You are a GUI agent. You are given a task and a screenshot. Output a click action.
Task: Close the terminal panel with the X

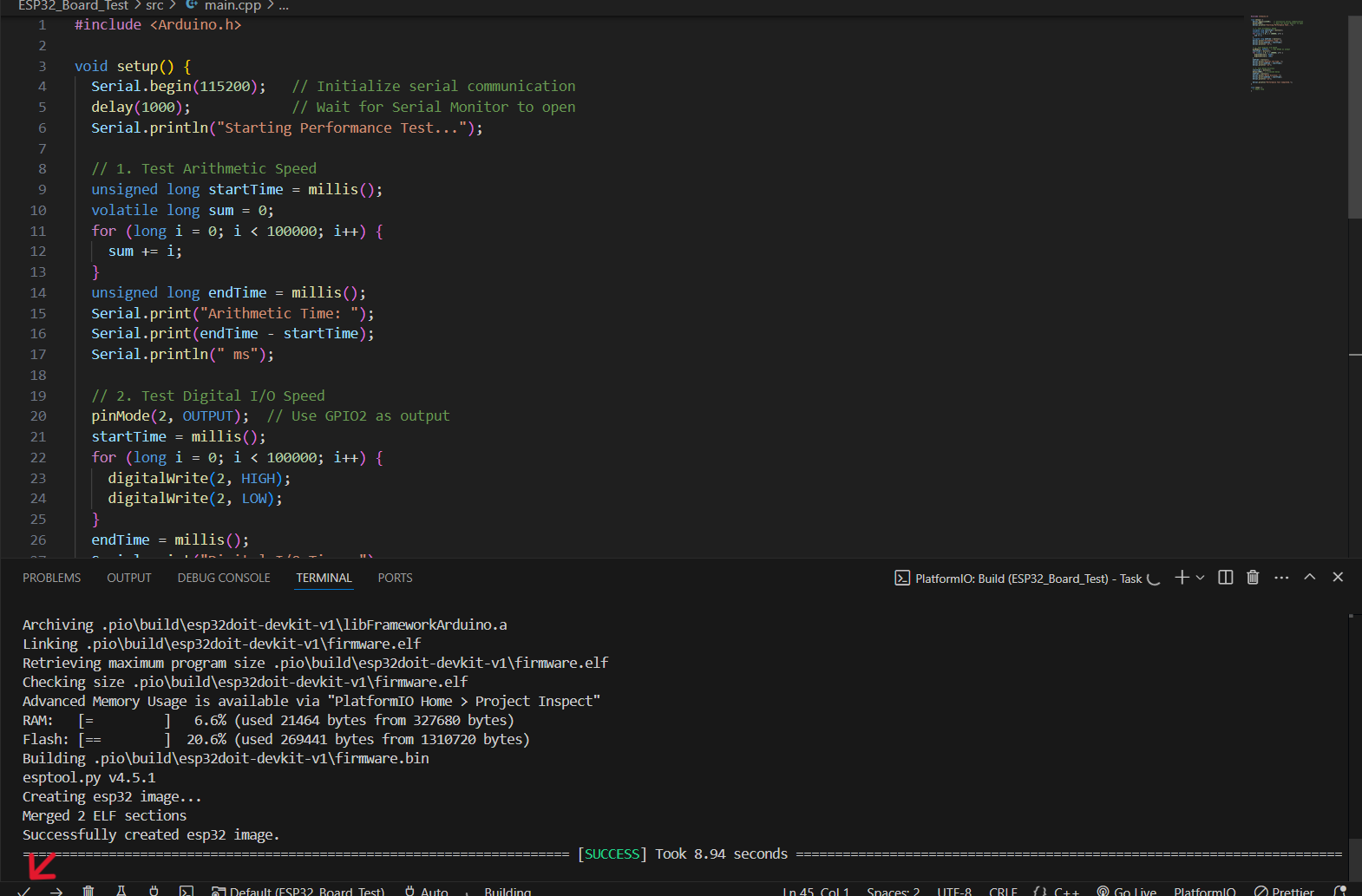point(1338,578)
